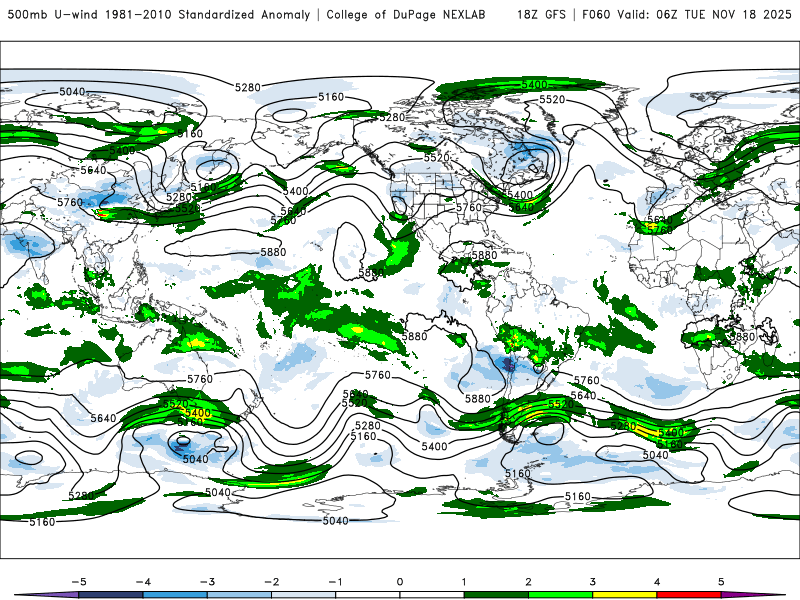Click the '5400' contour label north of Greenland
This screenshot has height=600, width=800.
pos(534,85)
